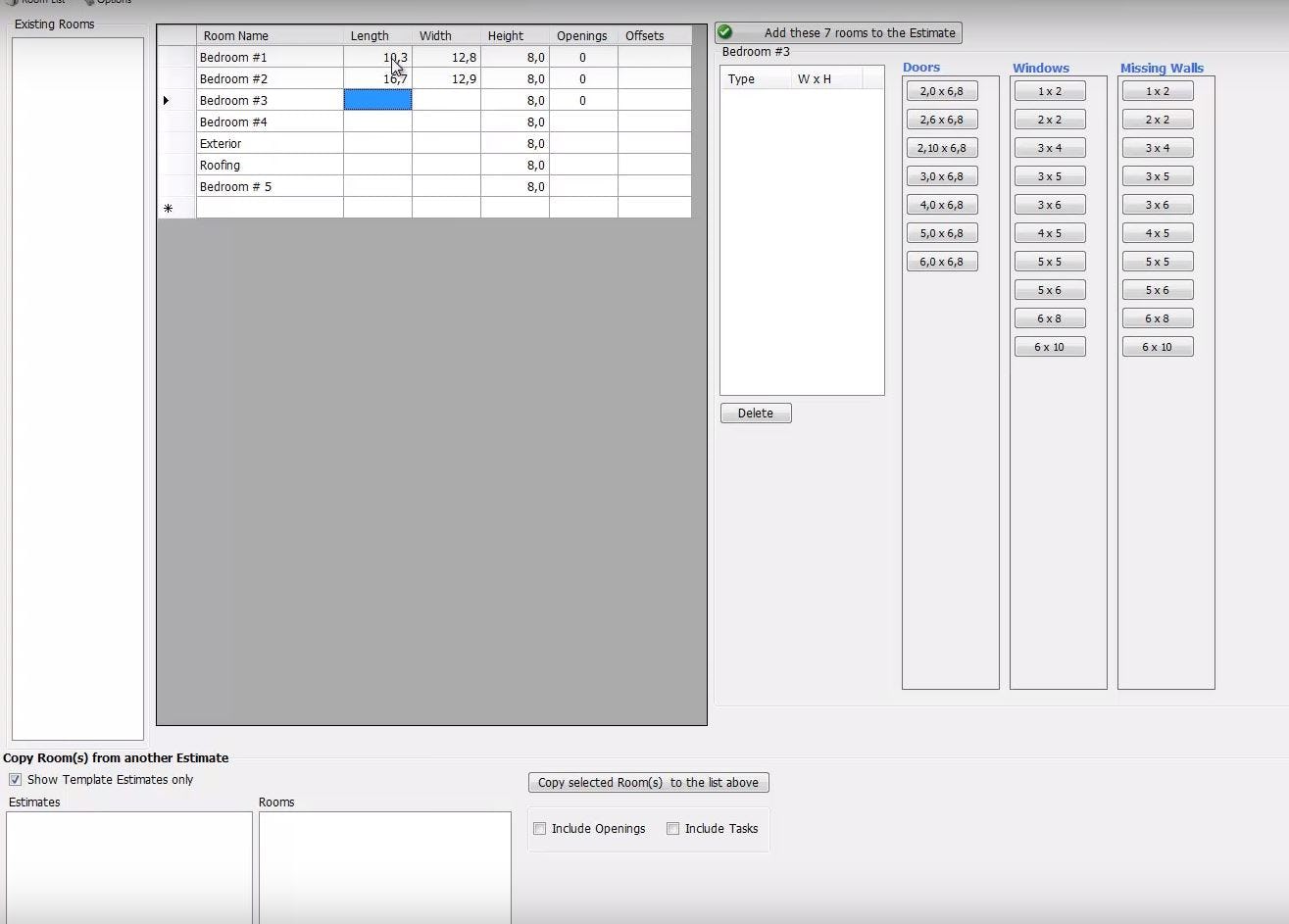Add a 5 x 5 missing wall

(1157, 261)
